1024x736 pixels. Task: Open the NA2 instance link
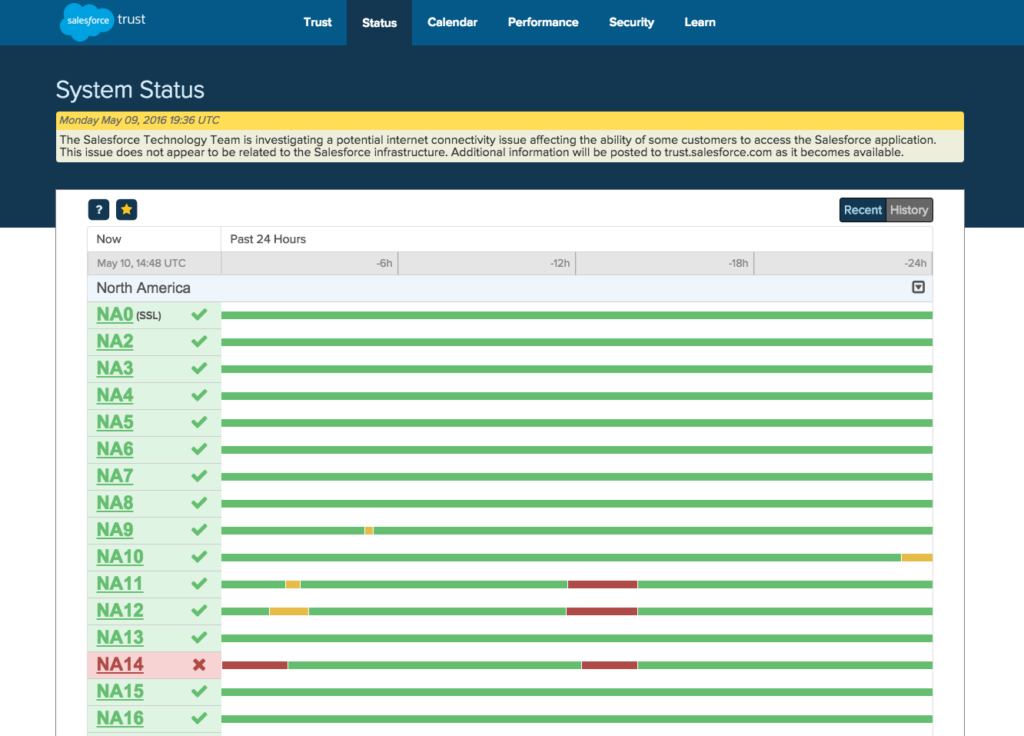click(115, 342)
